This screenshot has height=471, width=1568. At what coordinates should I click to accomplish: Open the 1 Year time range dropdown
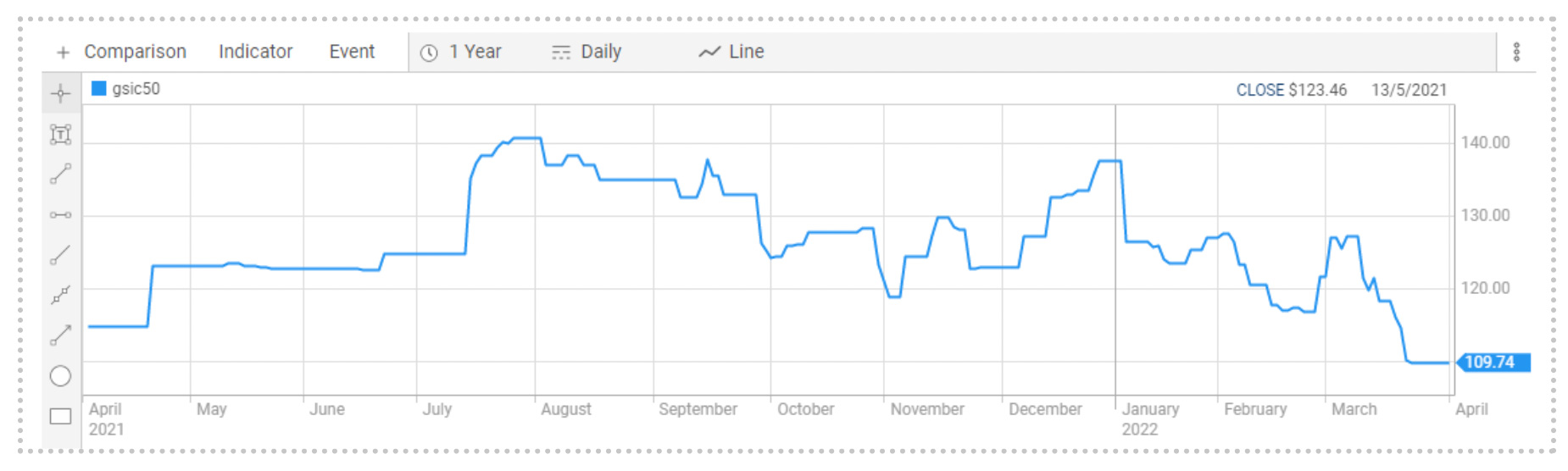462,53
